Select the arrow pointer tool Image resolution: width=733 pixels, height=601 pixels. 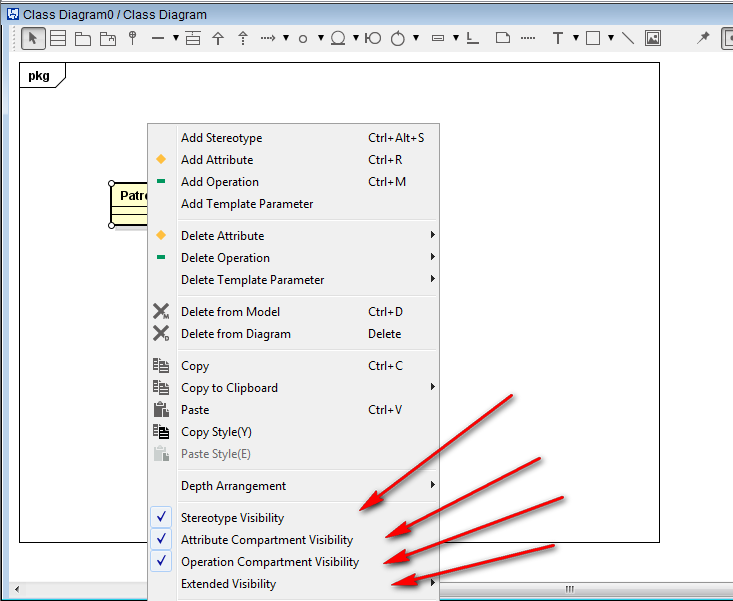[x=33, y=39]
